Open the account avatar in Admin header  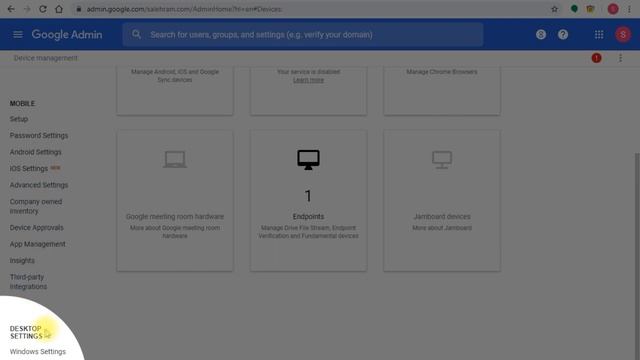tap(623, 35)
